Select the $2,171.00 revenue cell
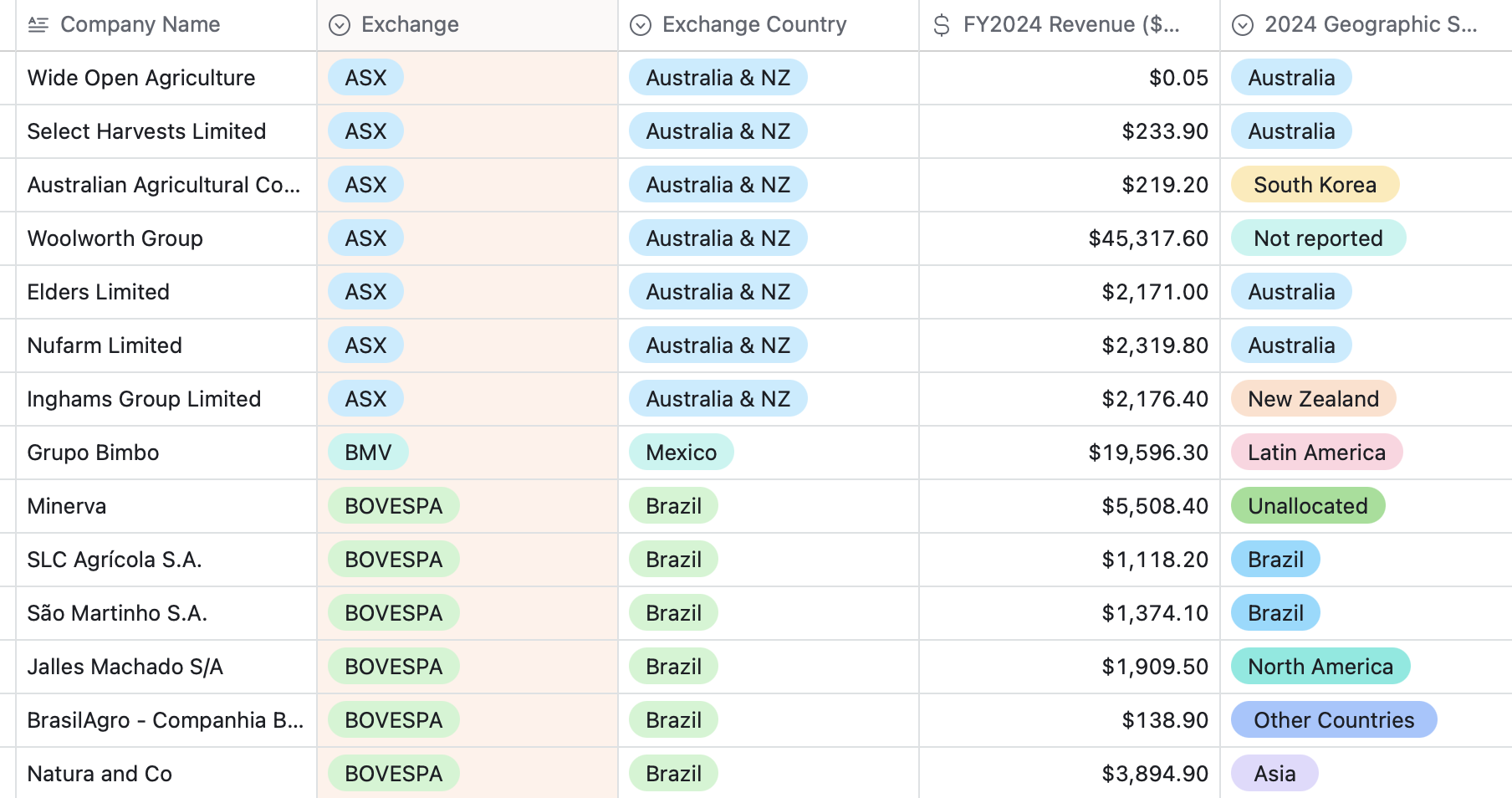Image resolution: width=1512 pixels, height=798 pixels. (x=1070, y=292)
